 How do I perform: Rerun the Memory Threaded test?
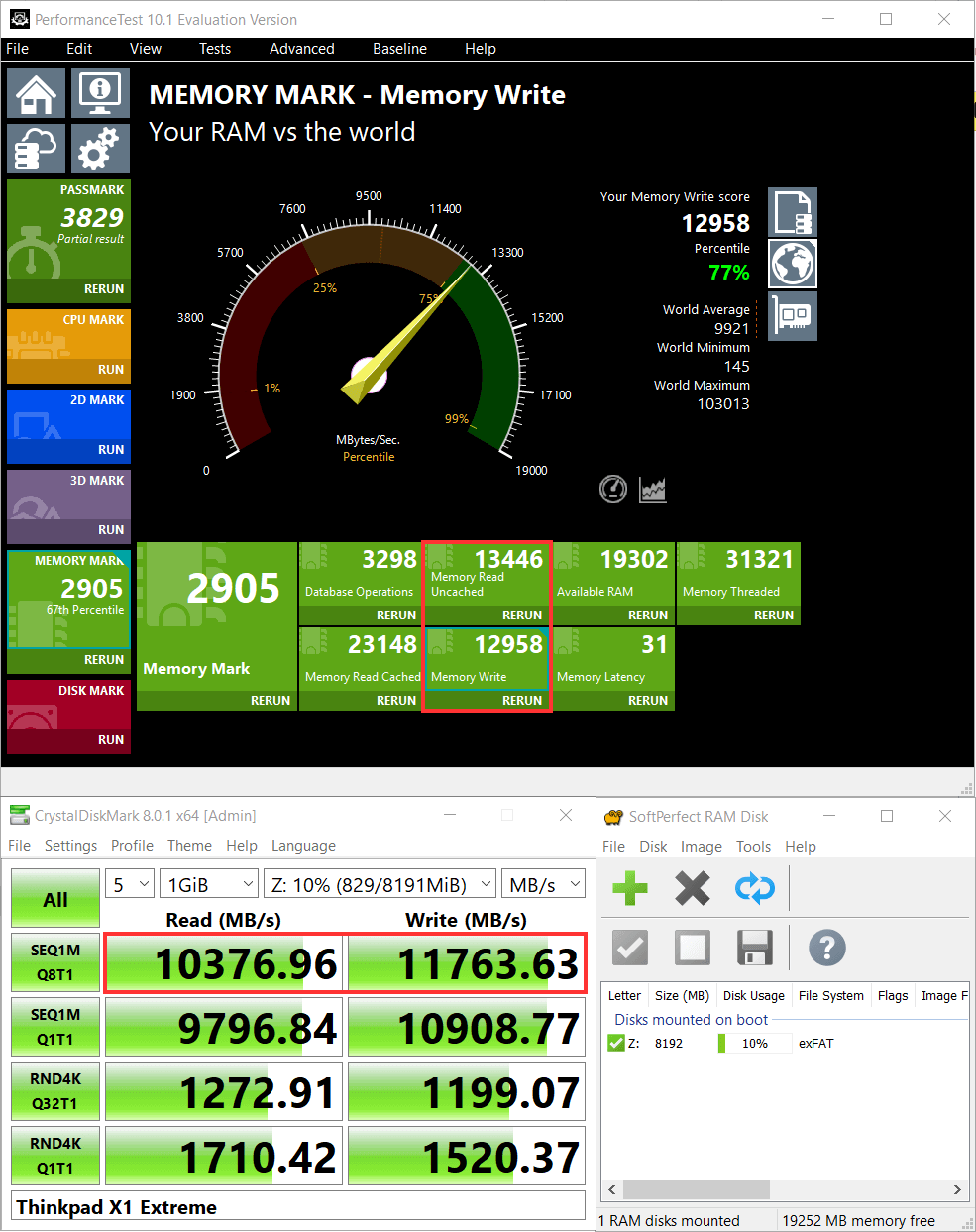(774, 616)
